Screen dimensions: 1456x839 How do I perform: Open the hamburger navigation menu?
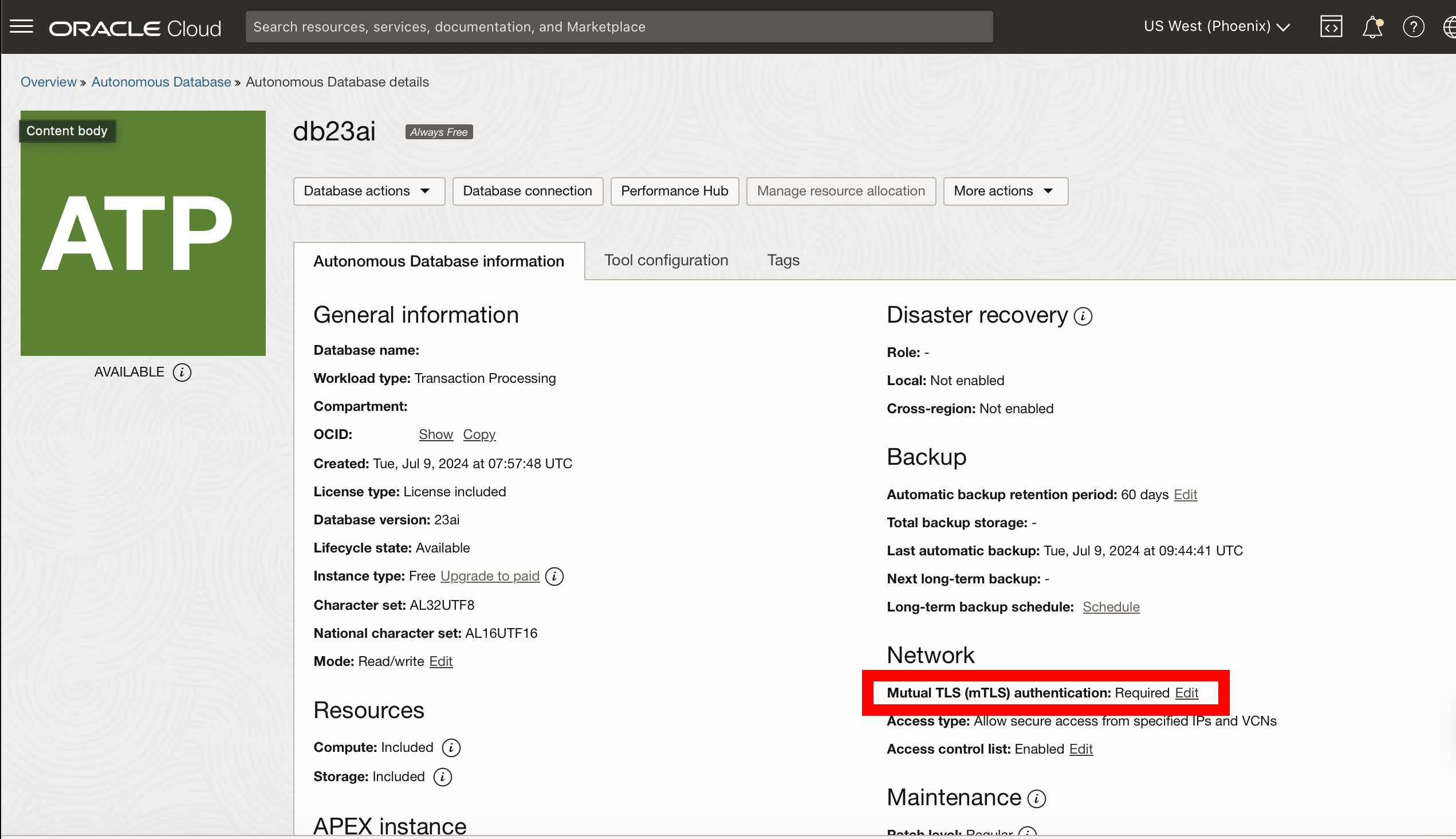[x=22, y=26]
